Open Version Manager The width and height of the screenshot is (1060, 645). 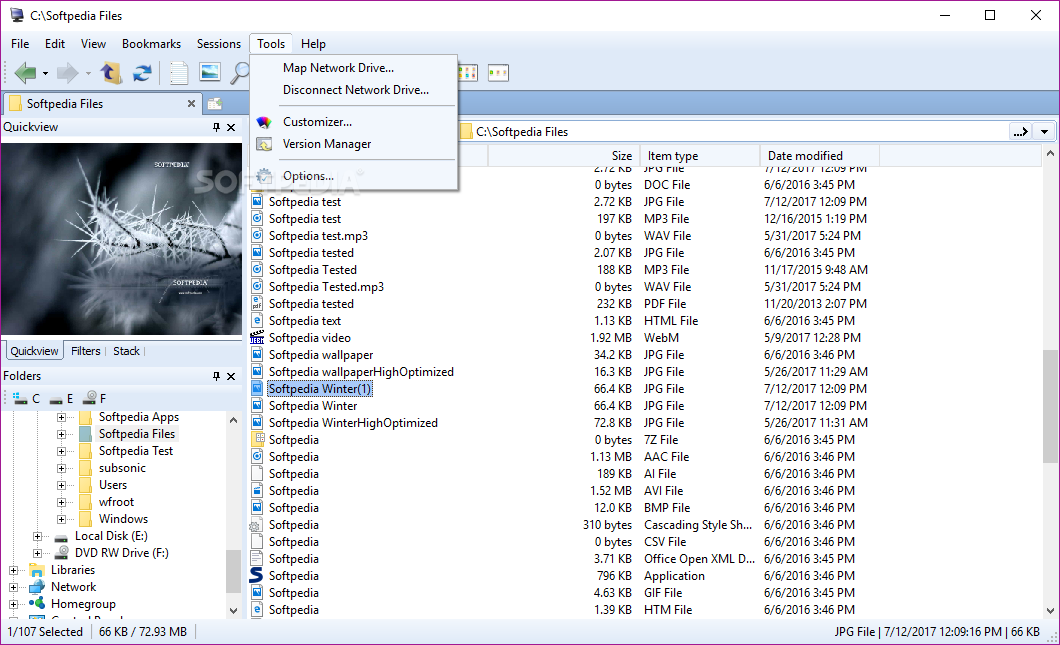[327, 144]
